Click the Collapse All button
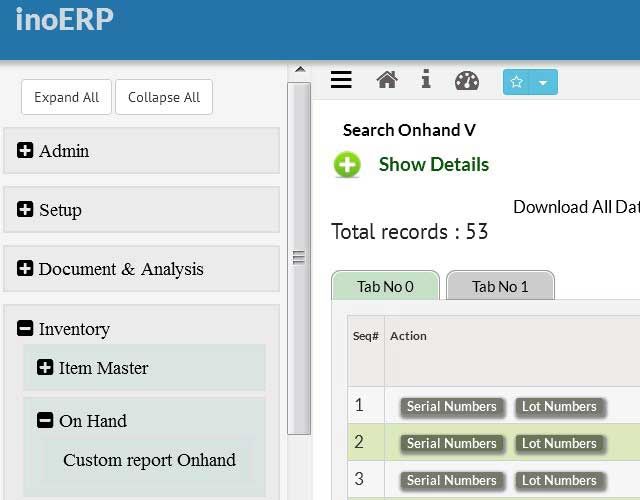Screen dimensions: 640x500 click(x=164, y=97)
